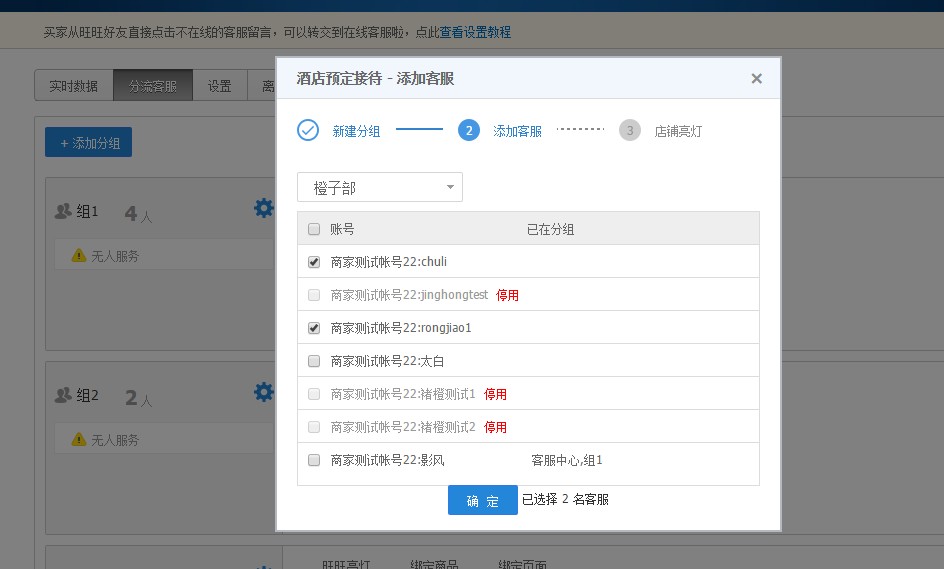Click the 店铺亮灯 step label
This screenshot has height=569, width=944.
pos(678,131)
